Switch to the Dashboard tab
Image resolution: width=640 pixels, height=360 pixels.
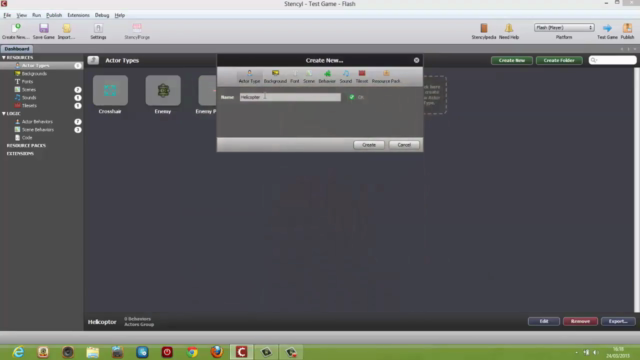[17, 49]
